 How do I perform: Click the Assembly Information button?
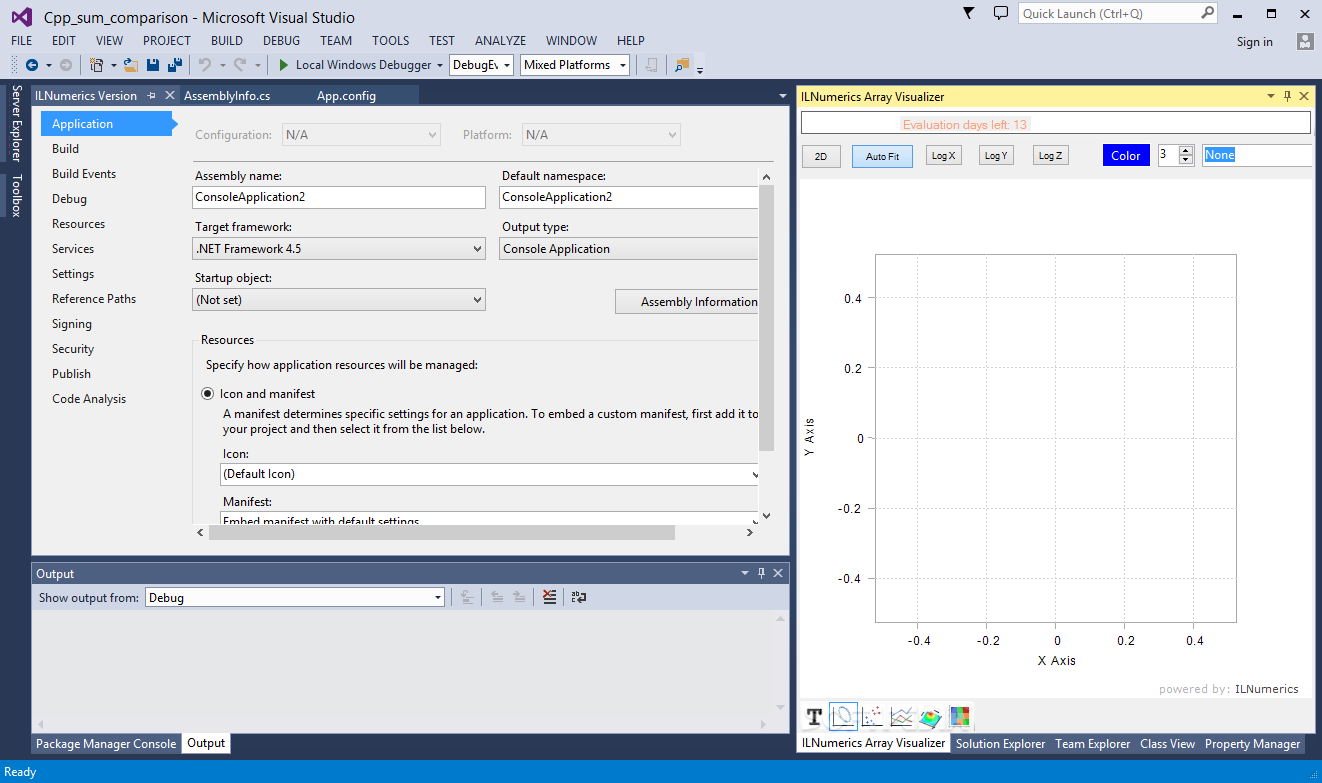(687, 302)
